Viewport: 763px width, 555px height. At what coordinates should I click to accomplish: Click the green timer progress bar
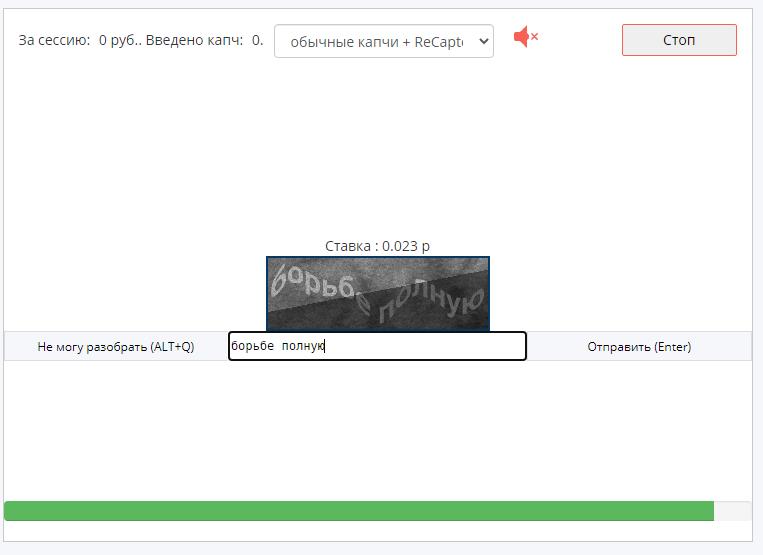coord(359,511)
